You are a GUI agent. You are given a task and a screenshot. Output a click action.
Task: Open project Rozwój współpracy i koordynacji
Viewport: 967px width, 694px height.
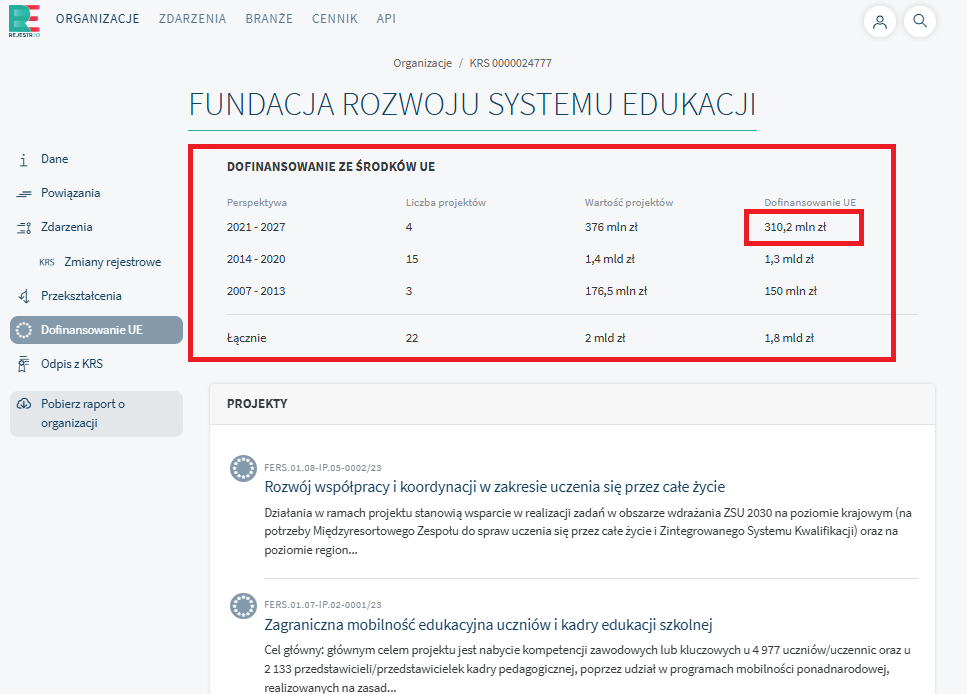(495, 487)
